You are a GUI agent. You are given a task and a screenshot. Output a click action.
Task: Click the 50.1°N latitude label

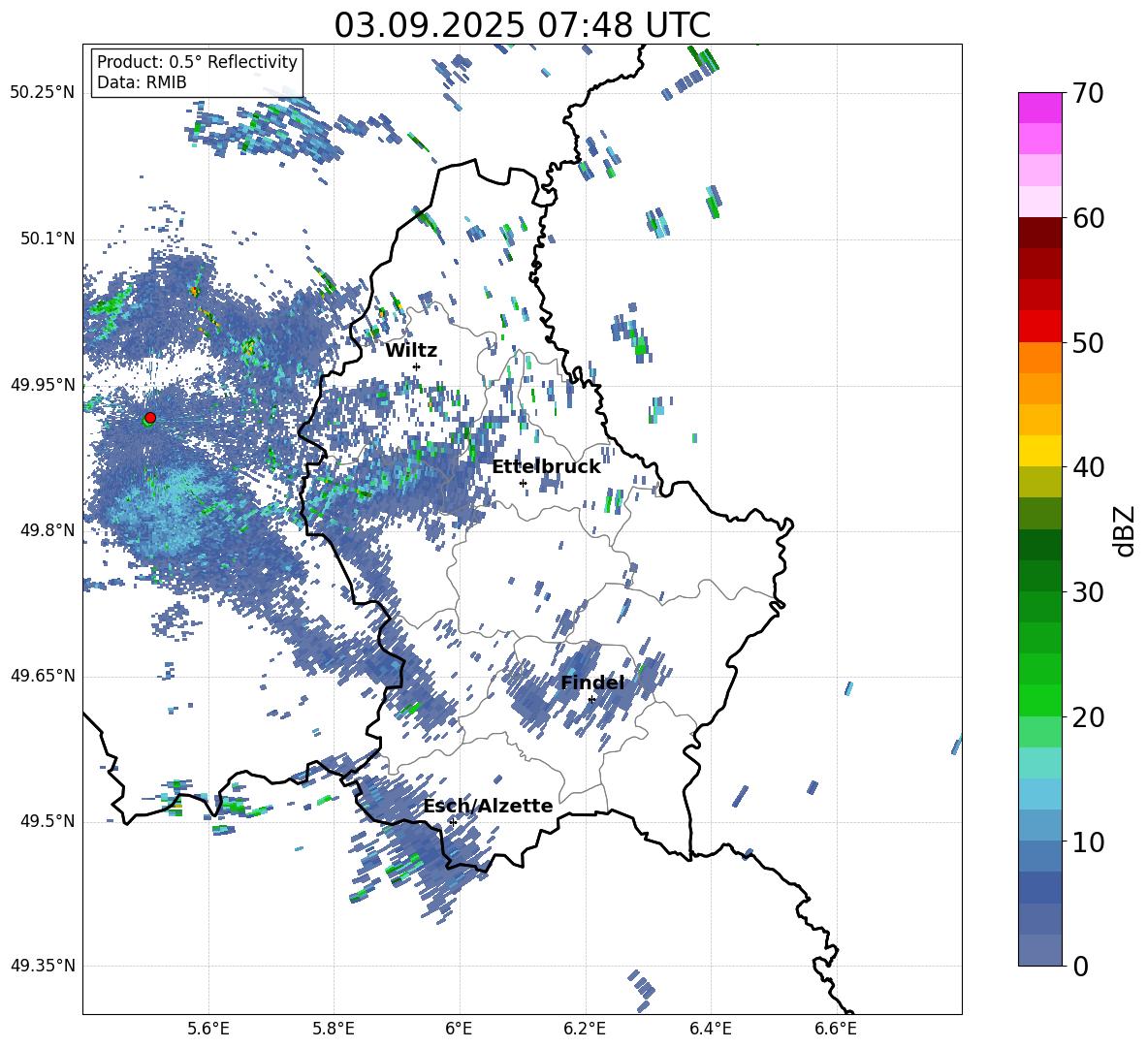click(x=47, y=238)
